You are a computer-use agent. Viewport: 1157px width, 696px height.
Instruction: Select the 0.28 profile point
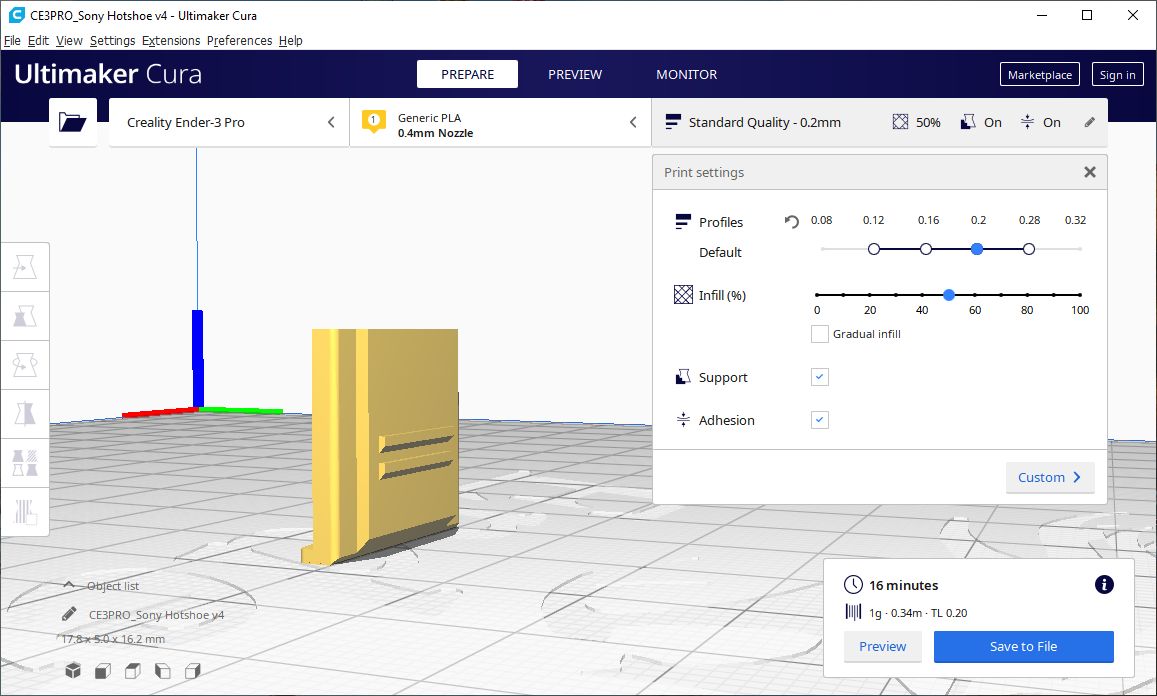click(x=1029, y=249)
